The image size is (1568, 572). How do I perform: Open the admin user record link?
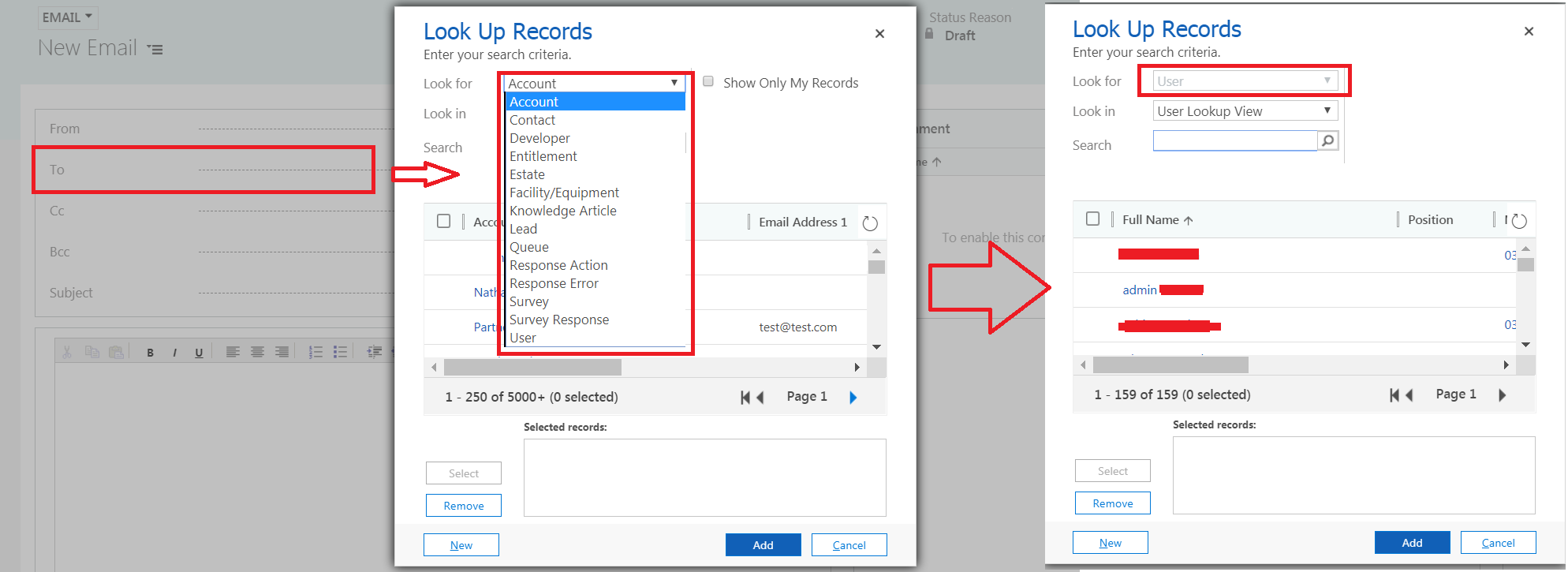coord(1139,290)
